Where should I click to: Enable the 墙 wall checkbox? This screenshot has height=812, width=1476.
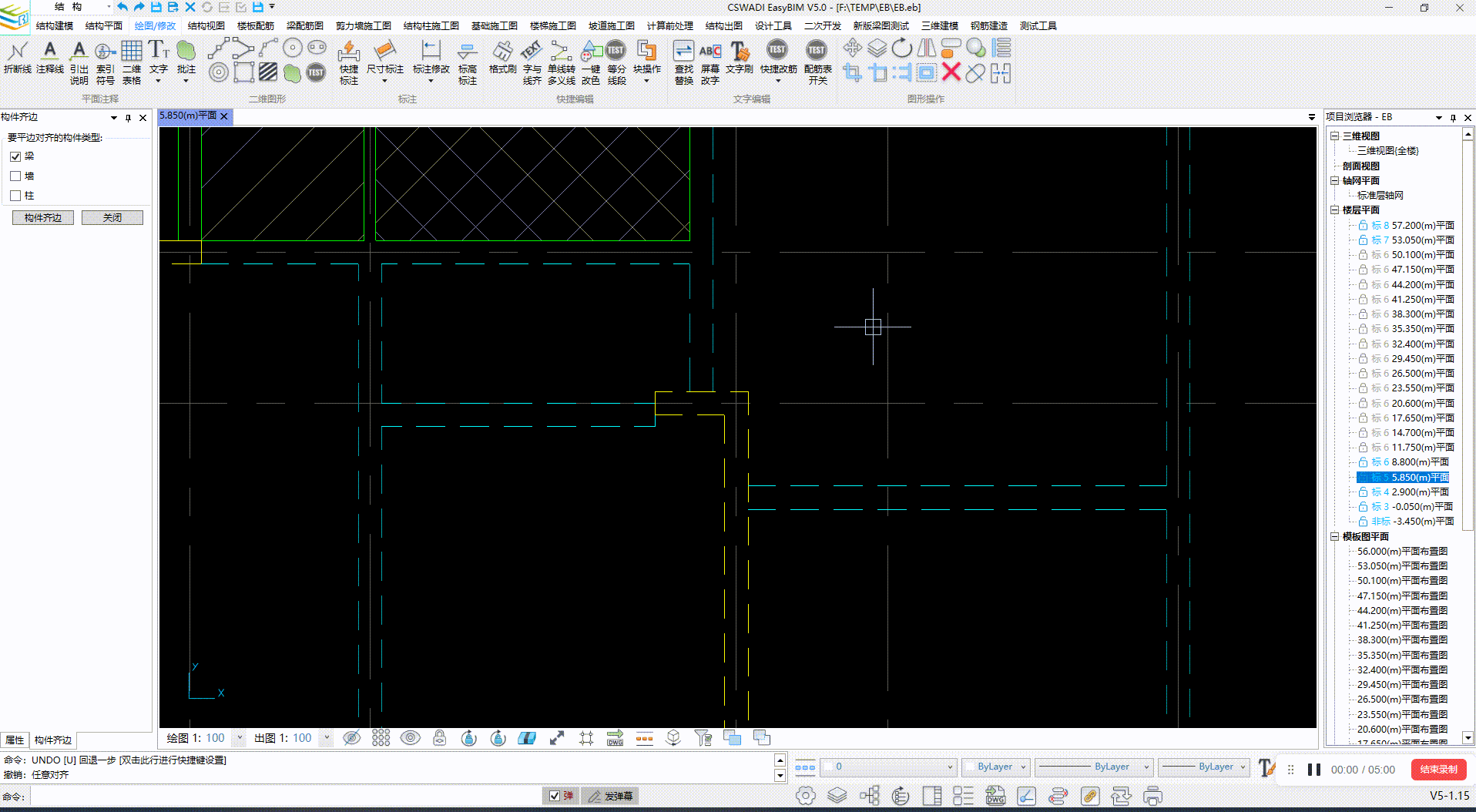(x=15, y=176)
